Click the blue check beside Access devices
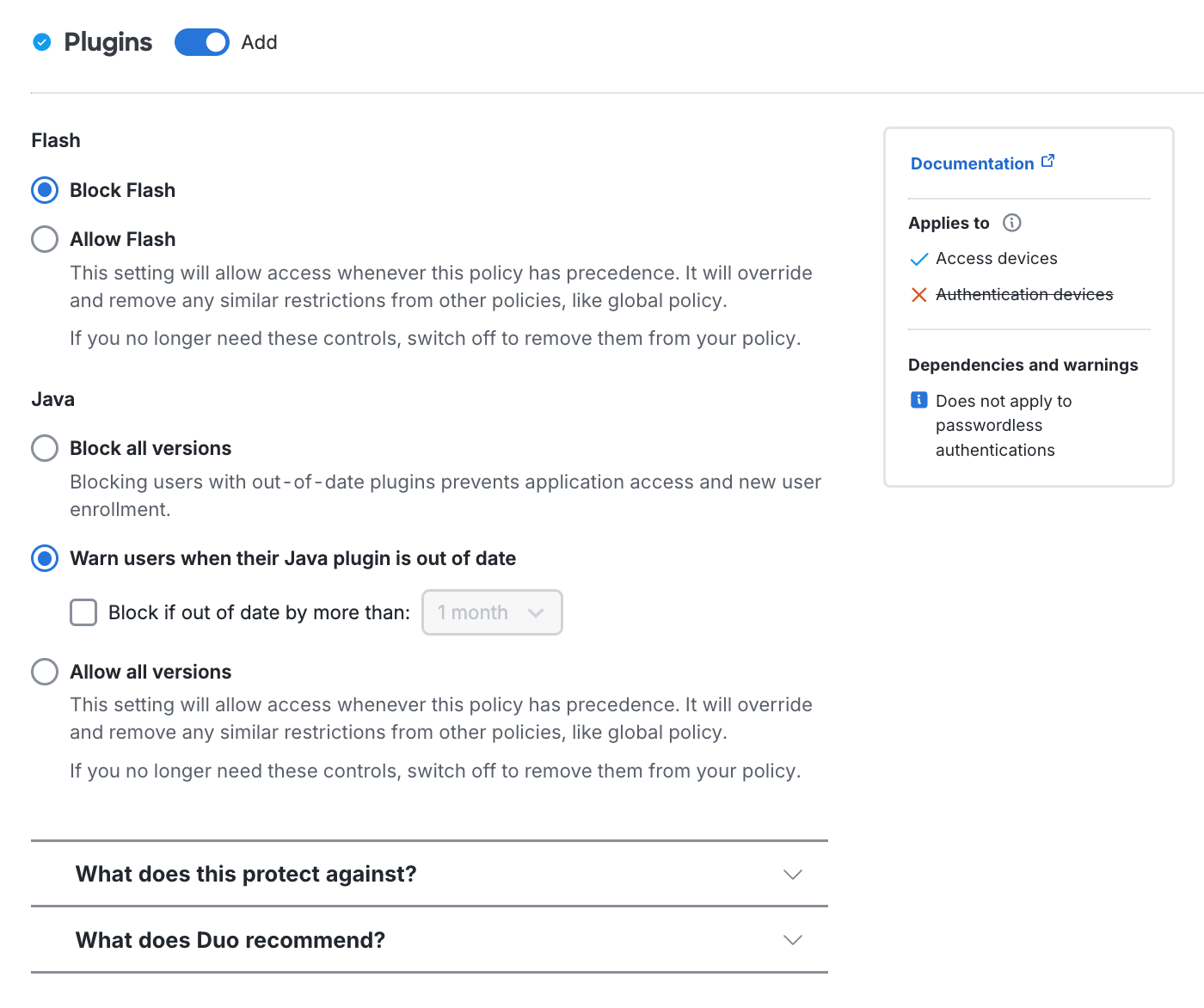1204x1008 pixels. (x=918, y=258)
